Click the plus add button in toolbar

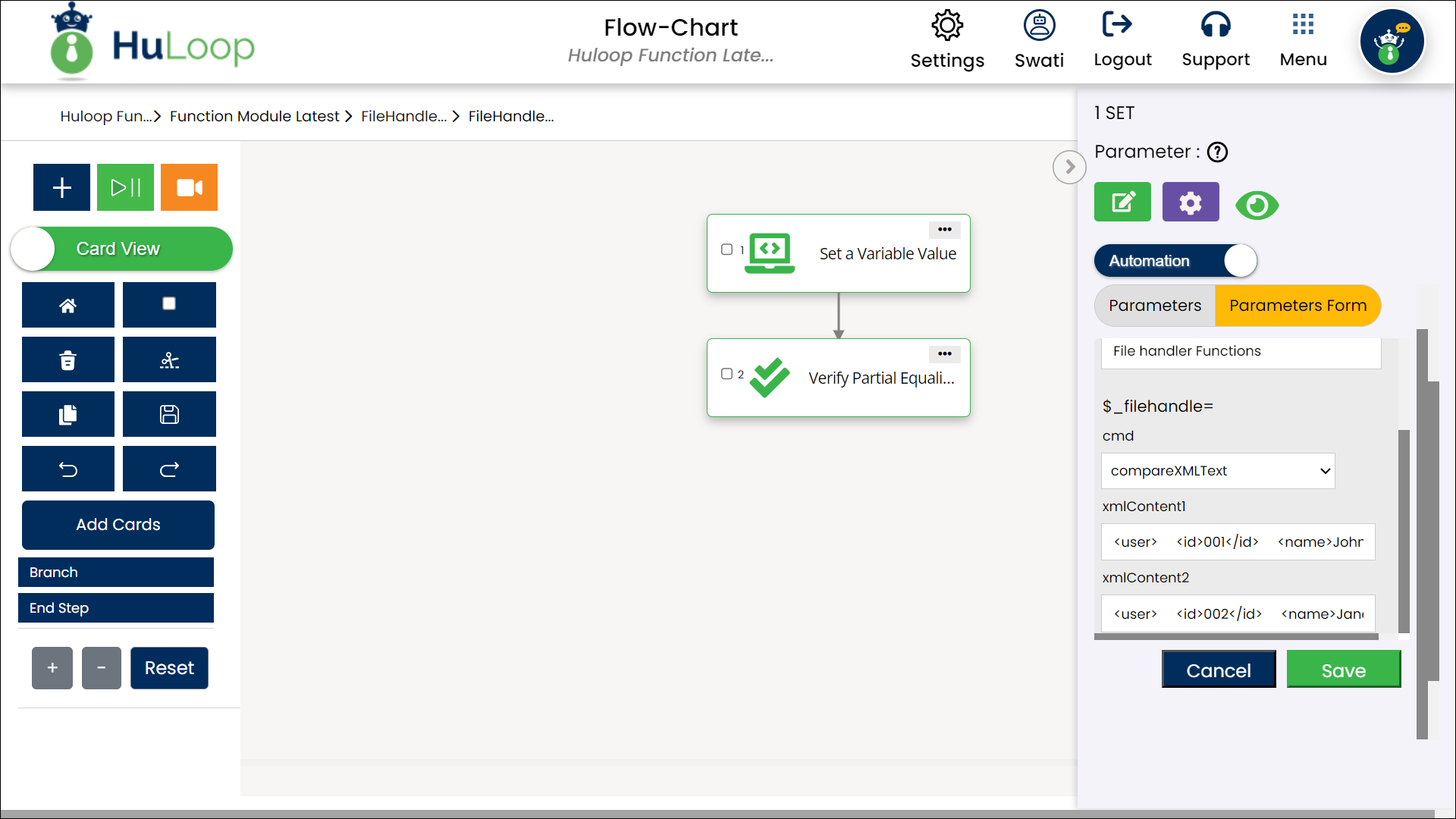(61, 187)
